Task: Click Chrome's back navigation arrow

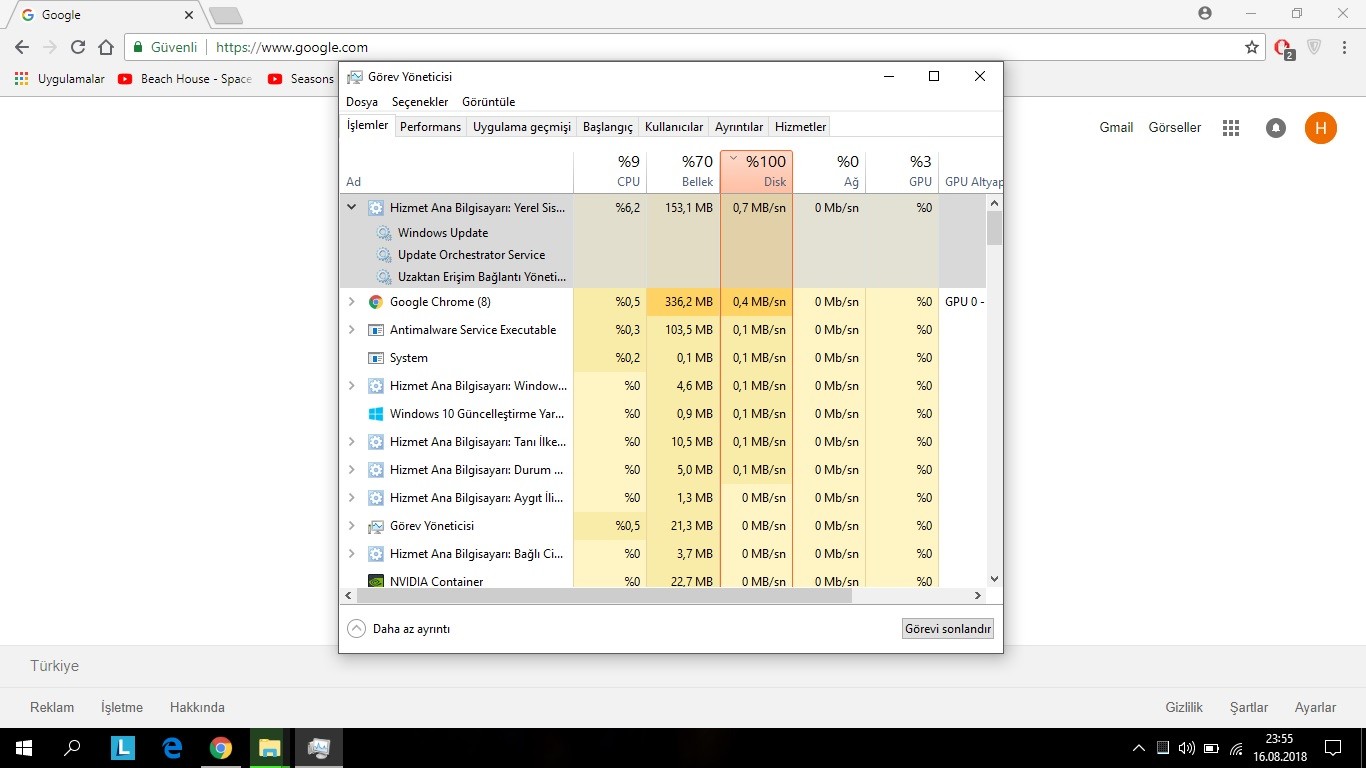Action: click(x=22, y=47)
